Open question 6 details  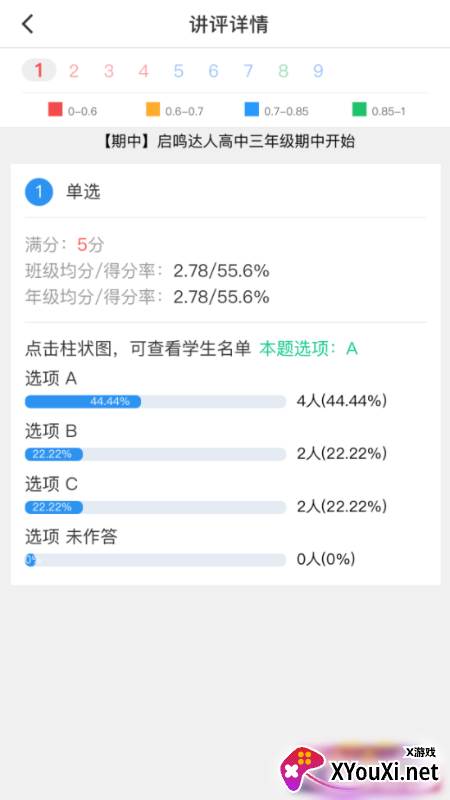(x=213, y=70)
